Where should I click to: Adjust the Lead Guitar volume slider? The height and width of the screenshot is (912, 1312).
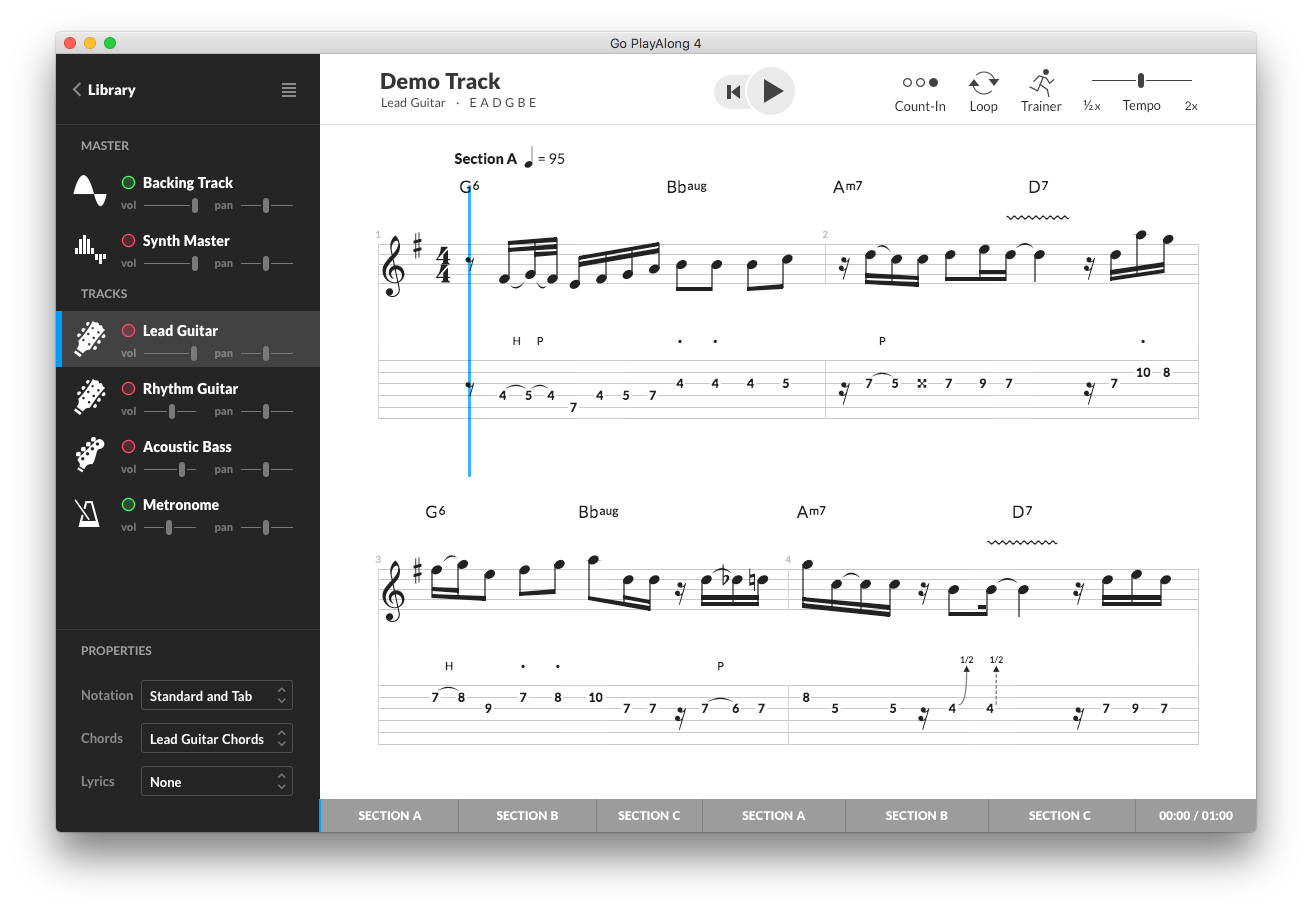point(172,354)
